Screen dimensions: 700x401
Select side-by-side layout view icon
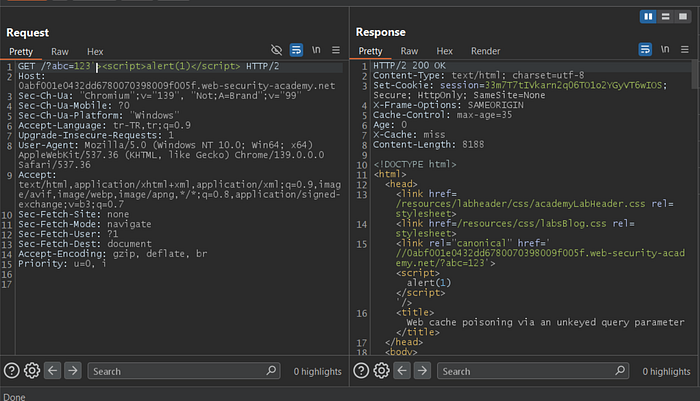[648, 17]
